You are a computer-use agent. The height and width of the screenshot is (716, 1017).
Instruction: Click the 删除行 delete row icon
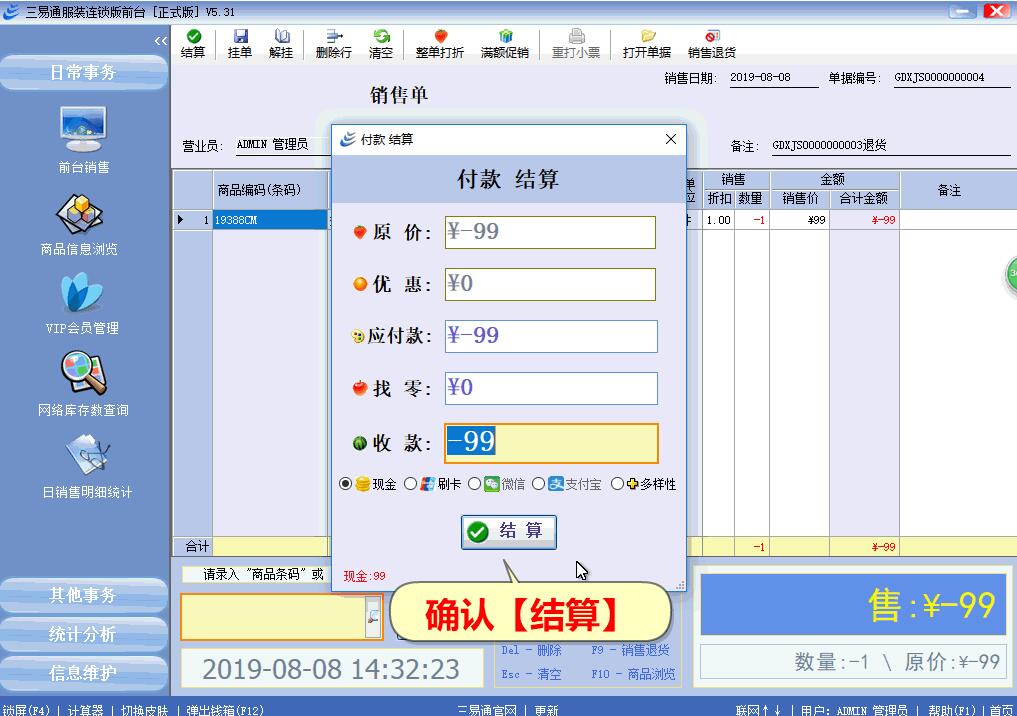point(333,43)
